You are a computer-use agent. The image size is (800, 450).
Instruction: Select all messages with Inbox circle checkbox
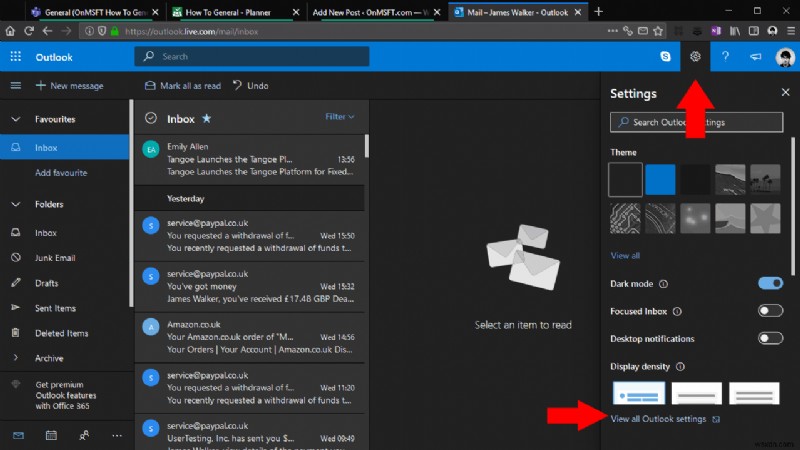[151, 118]
